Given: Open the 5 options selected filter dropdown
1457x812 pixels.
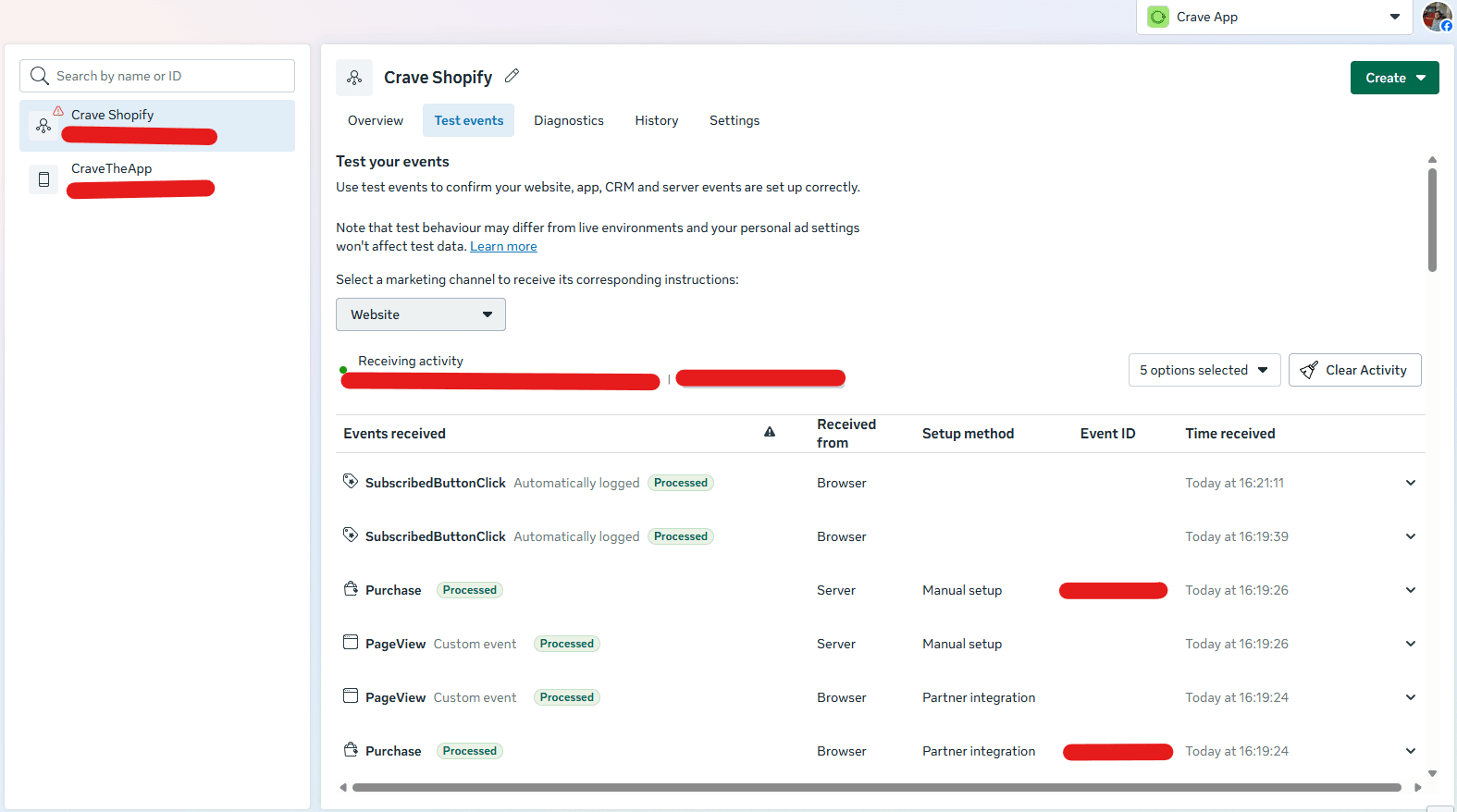Looking at the screenshot, I should pos(1204,370).
